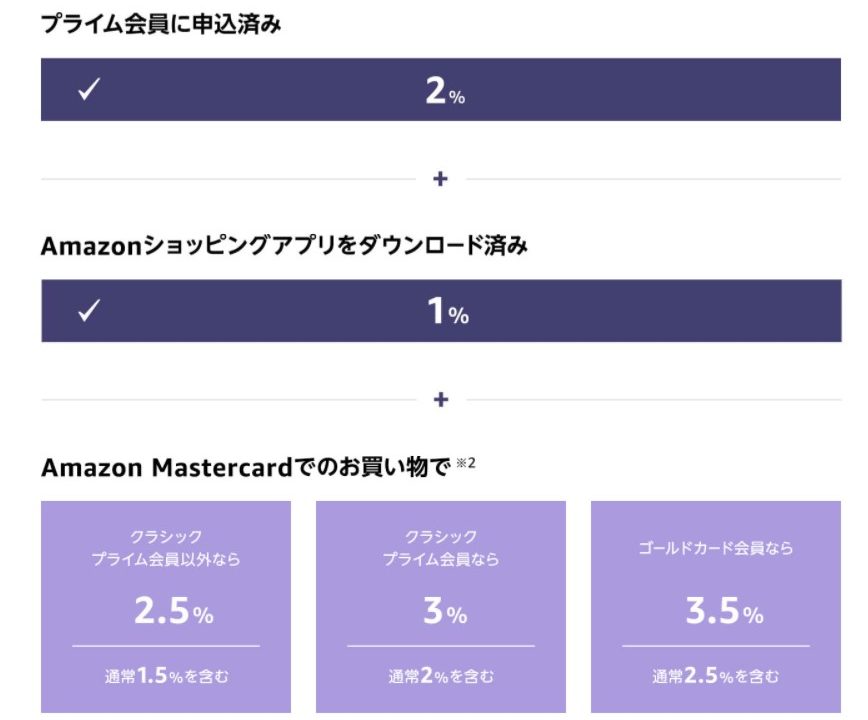Select the dark 2% Prime member bar
Image resolution: width=868 pixels, height=720 pixels.
pos(441,89)
